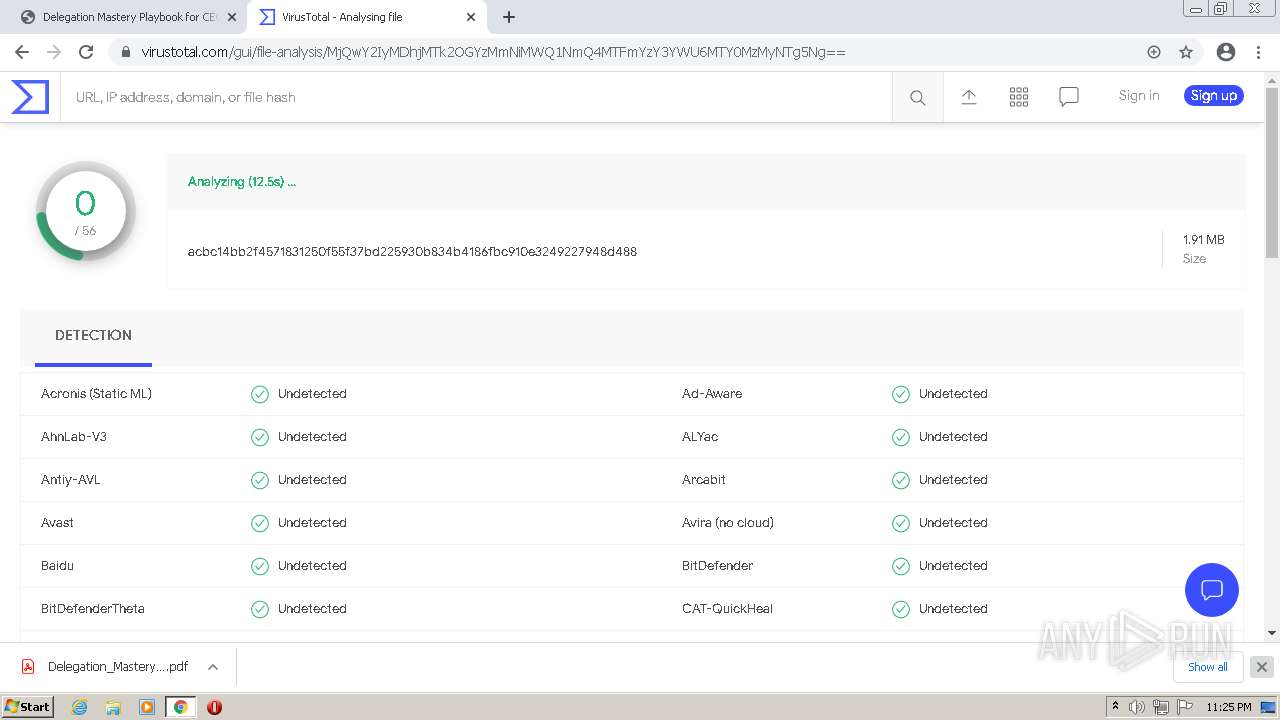1280x720 pixels.
Task: Expand the Delegation_Mastery pdf download options
Action: click(213, 667)
